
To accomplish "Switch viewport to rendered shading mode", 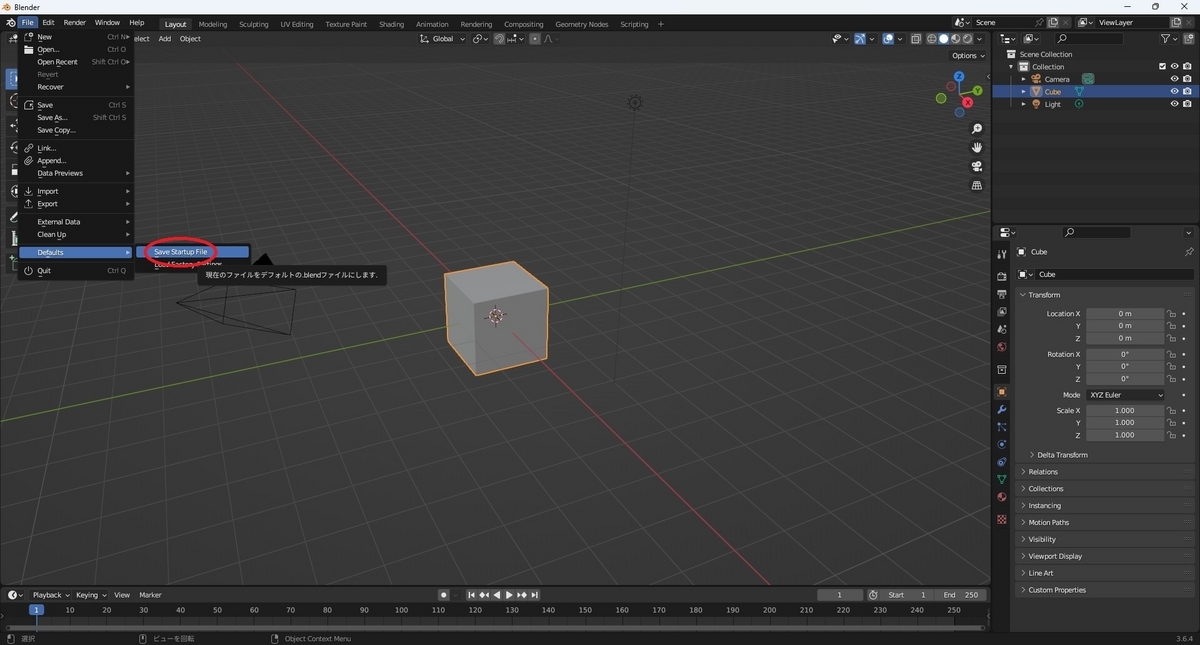I will click(966, 38).
